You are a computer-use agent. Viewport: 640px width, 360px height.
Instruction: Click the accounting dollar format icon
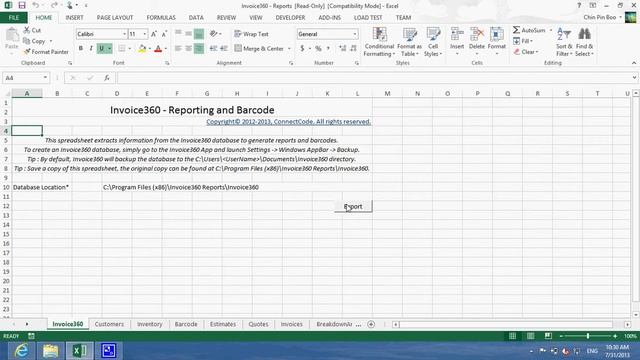302,48
